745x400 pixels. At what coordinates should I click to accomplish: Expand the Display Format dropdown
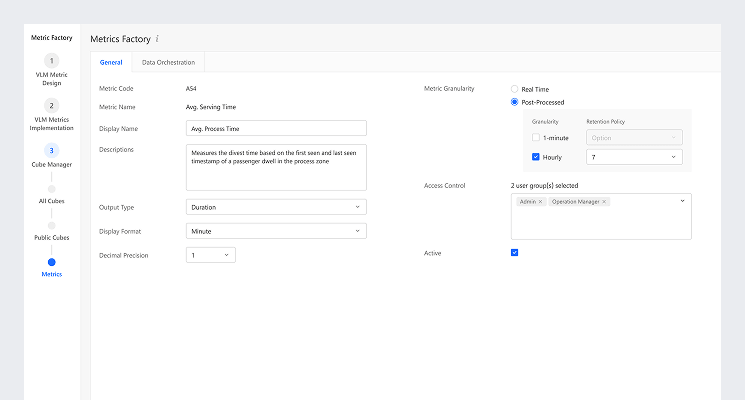pos(276,231)
